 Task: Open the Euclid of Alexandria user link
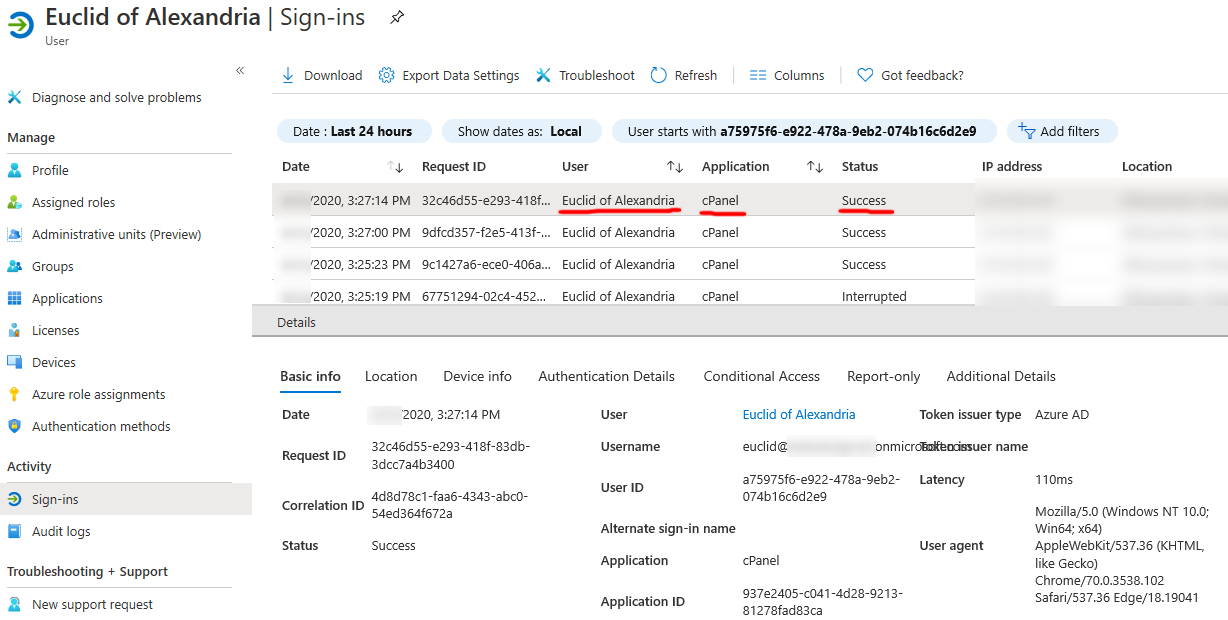(x=799, y=414)
